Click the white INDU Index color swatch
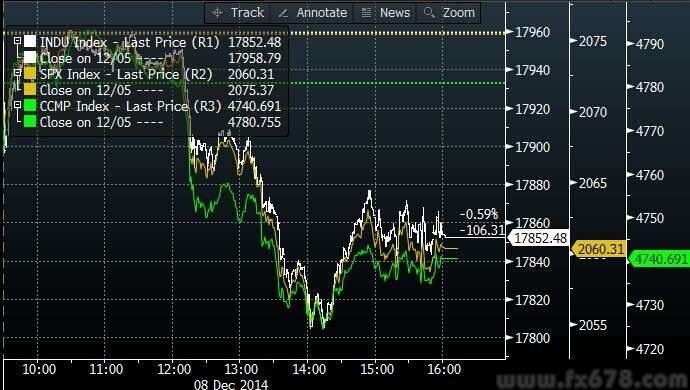690x390 pixels. tap(30, 41)
